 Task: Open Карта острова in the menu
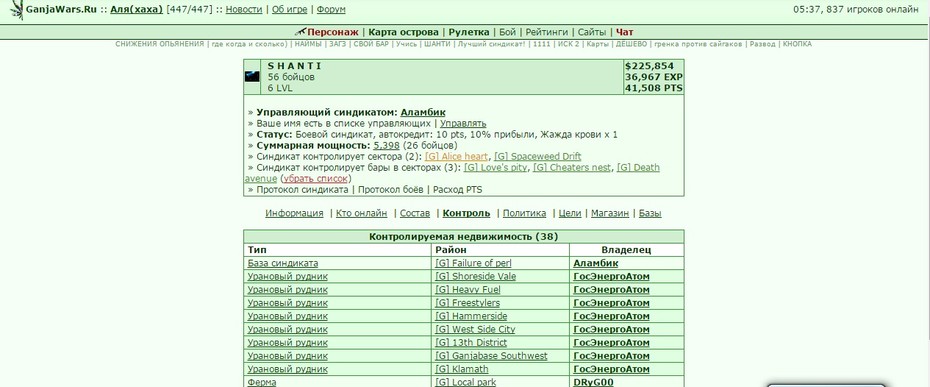(x=403, y=32)
